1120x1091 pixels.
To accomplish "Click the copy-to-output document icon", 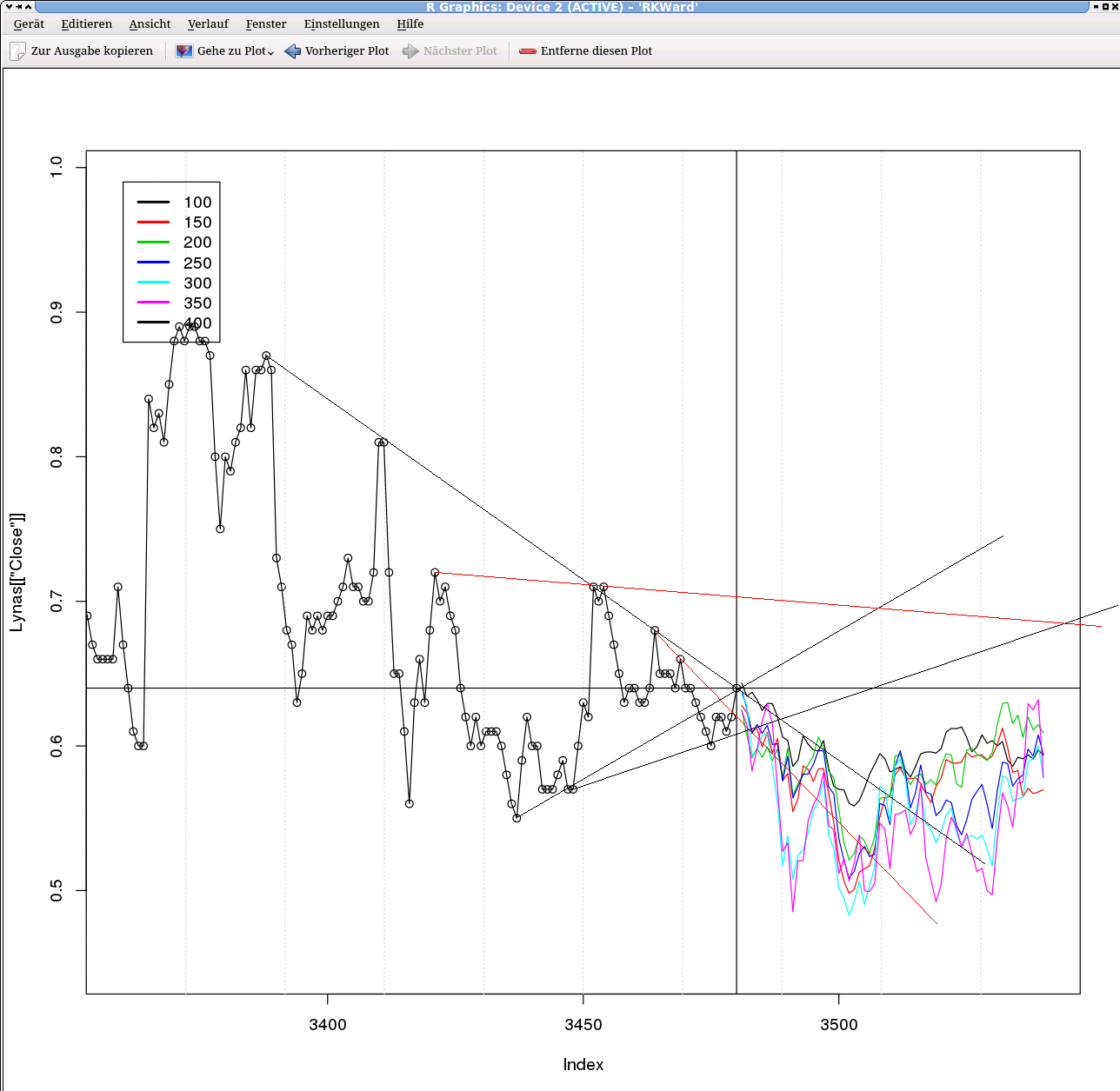I will point(17,51).
